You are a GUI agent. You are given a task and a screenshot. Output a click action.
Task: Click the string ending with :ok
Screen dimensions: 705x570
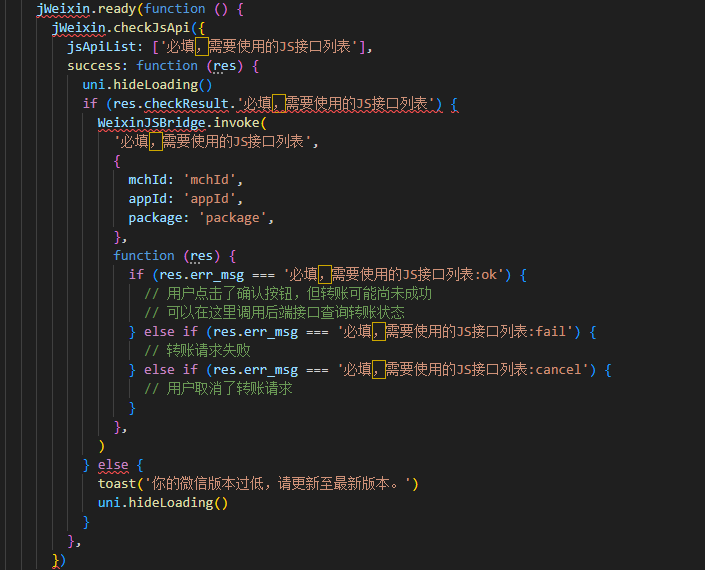click(x=397, y=275)
